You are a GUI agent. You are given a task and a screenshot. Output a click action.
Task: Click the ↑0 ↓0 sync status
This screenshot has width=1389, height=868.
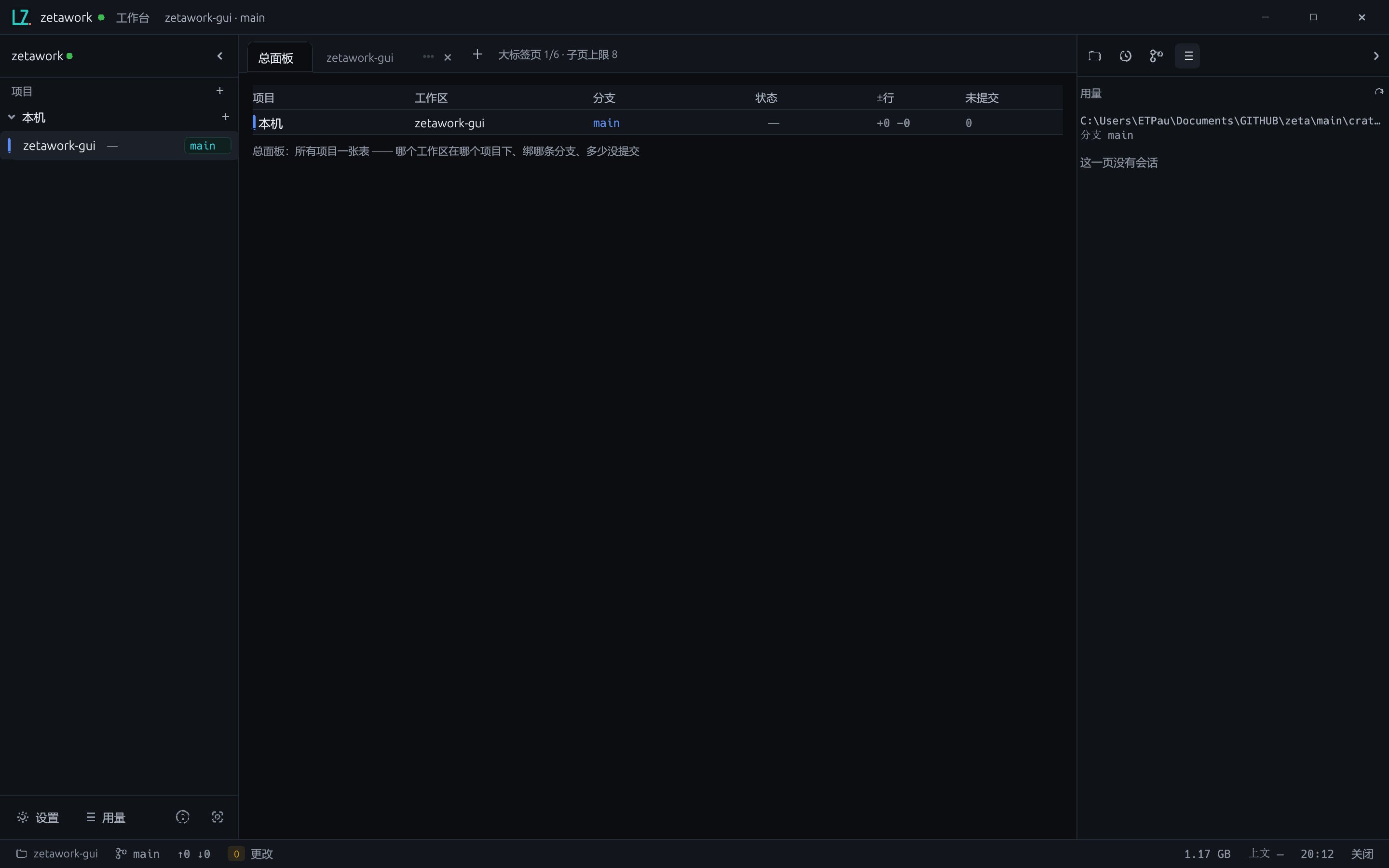click(x=194, y=854)
